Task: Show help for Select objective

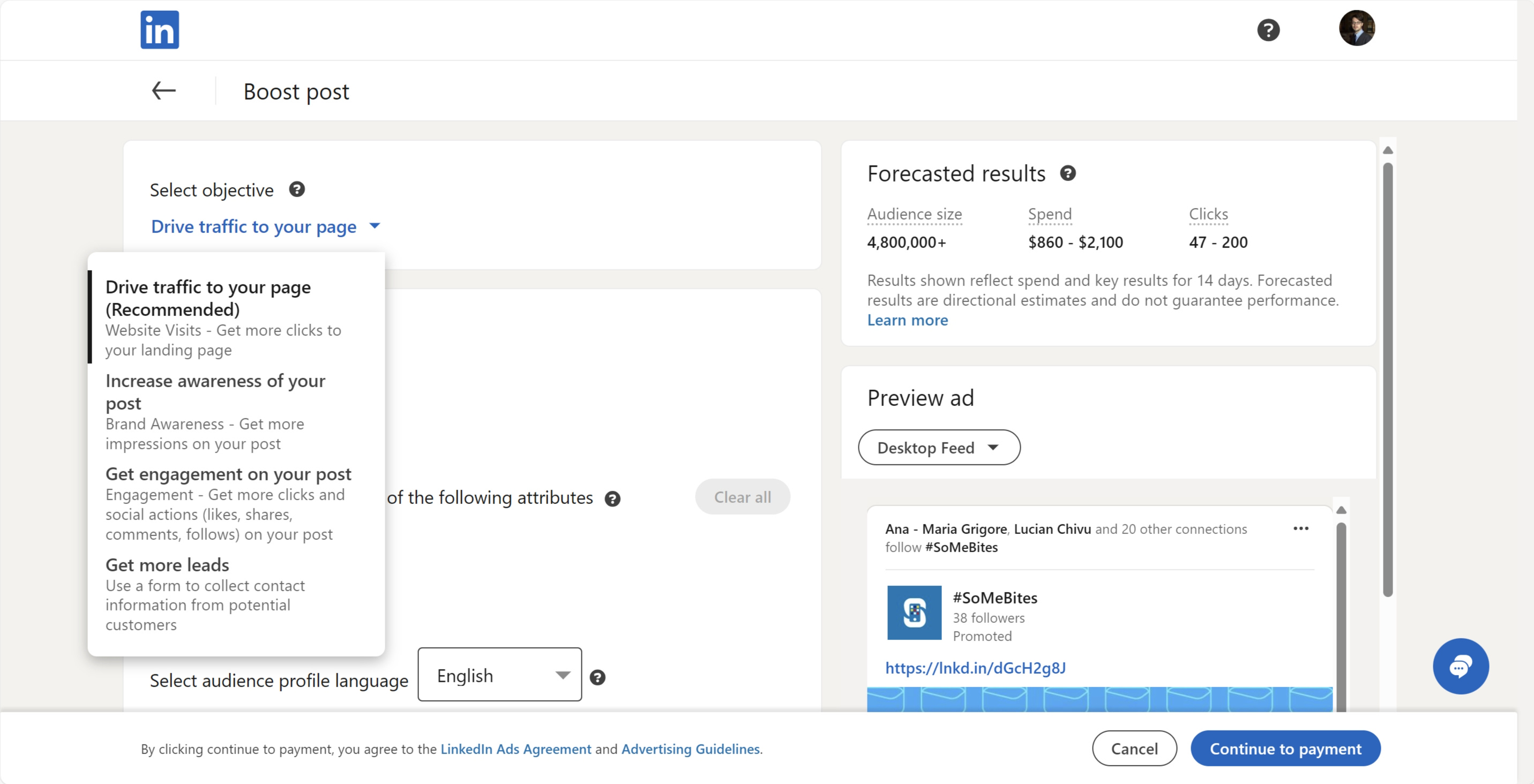Action: (296, 189)
